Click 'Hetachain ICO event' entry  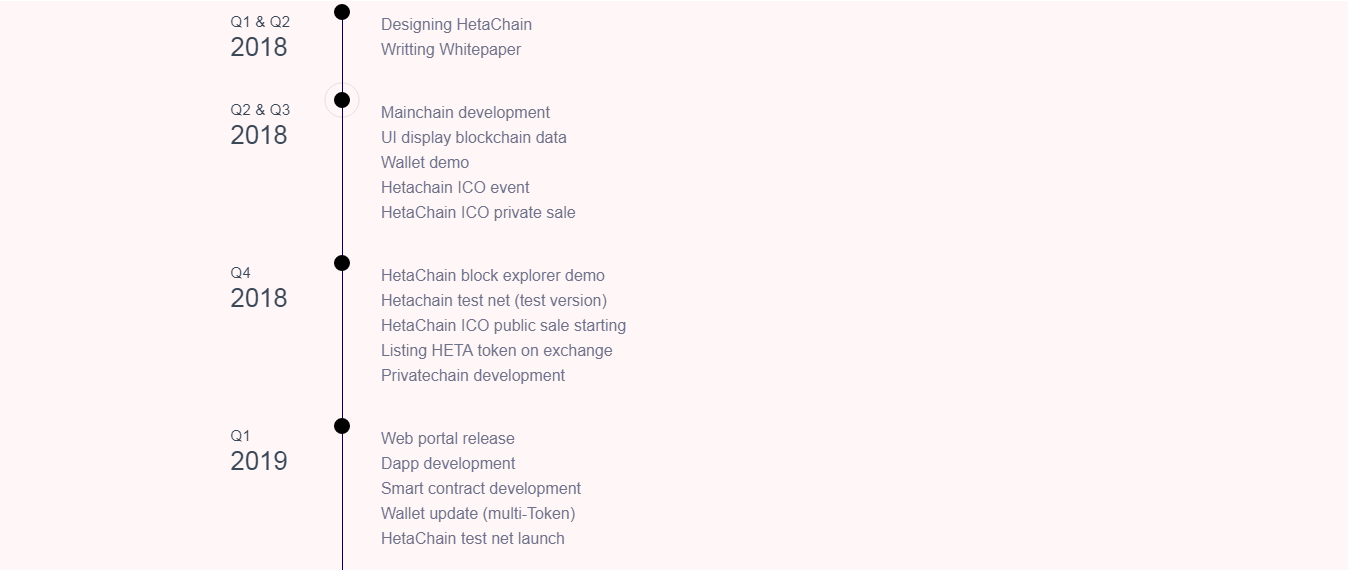point(455,187)
